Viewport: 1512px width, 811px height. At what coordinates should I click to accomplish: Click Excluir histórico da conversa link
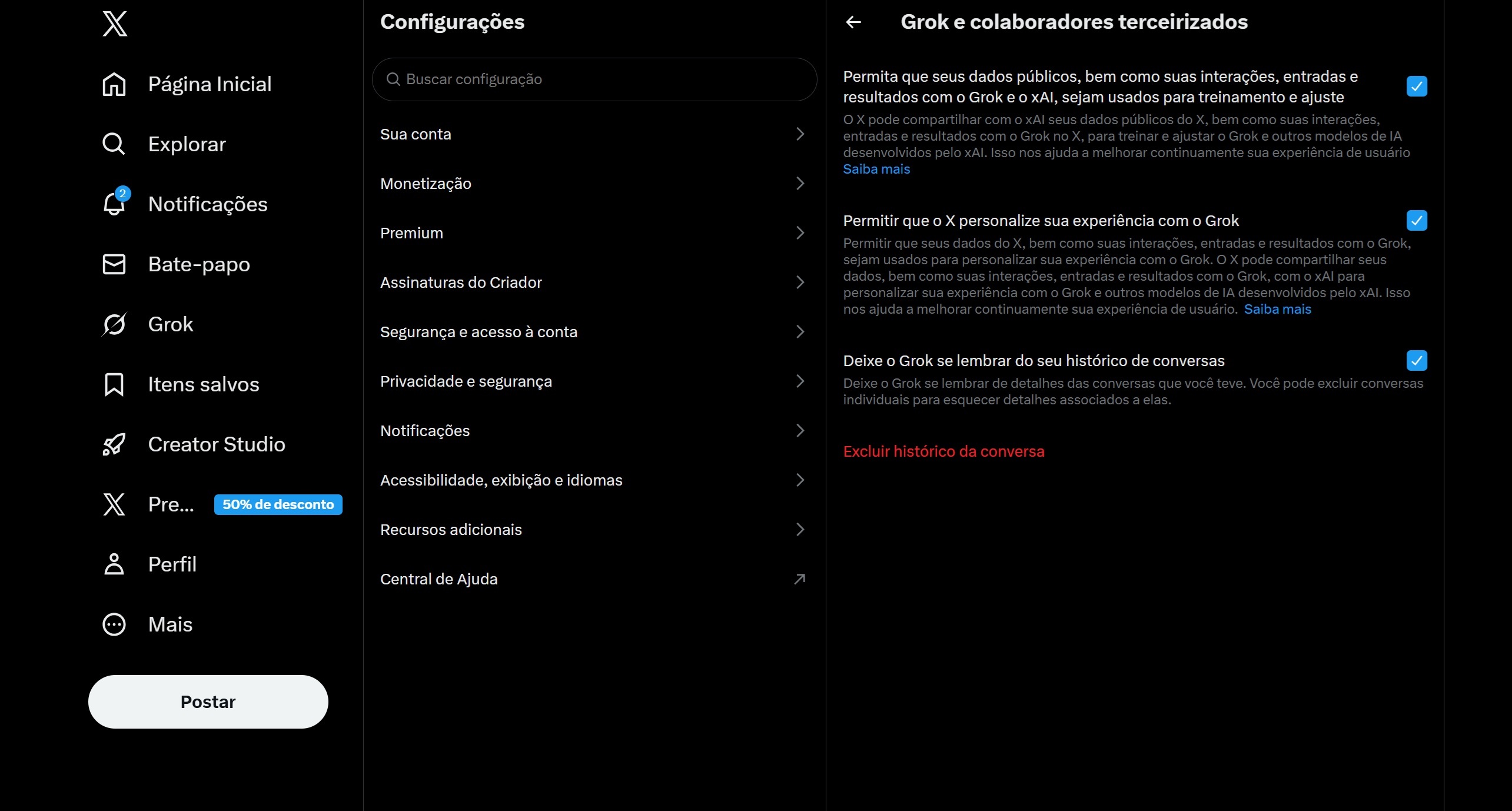pos(943,451)
